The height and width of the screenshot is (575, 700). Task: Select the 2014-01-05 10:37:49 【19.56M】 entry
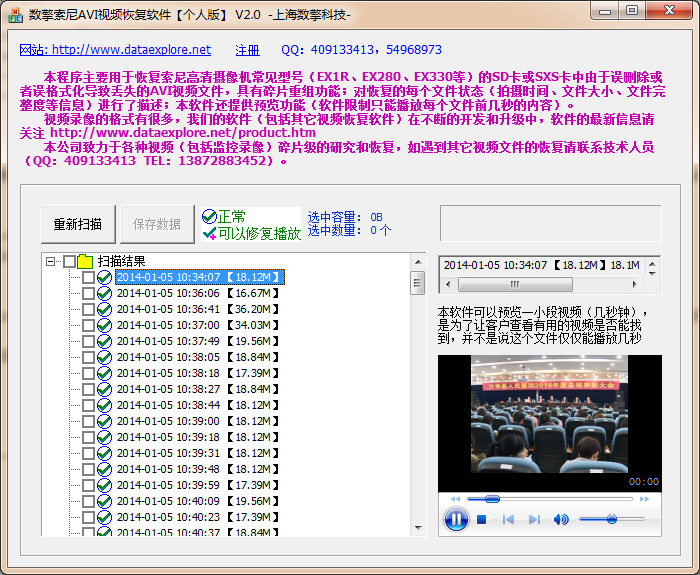click(x=197, y=342)
